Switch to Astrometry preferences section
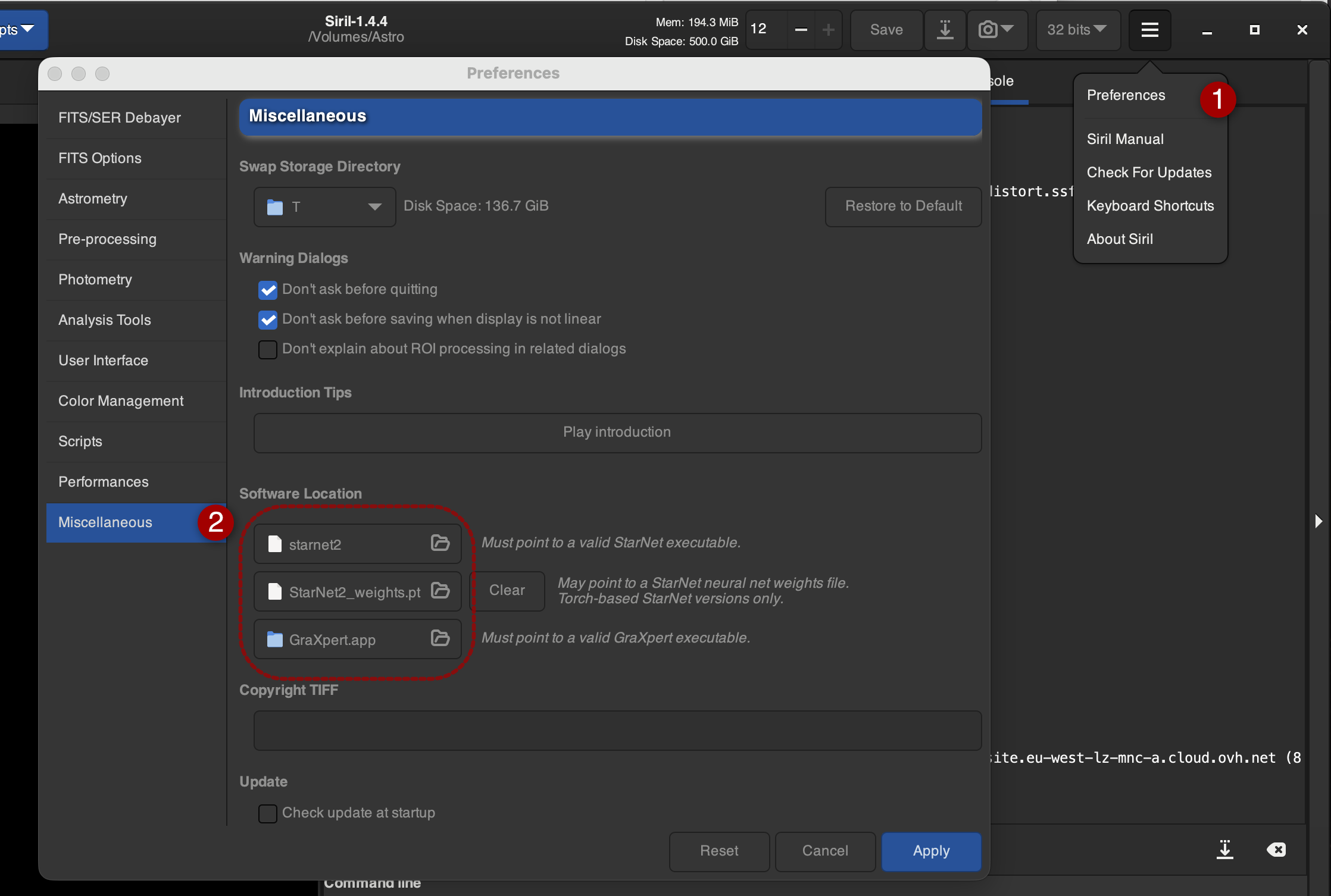 pyautogui.click(x=136, y=199)
